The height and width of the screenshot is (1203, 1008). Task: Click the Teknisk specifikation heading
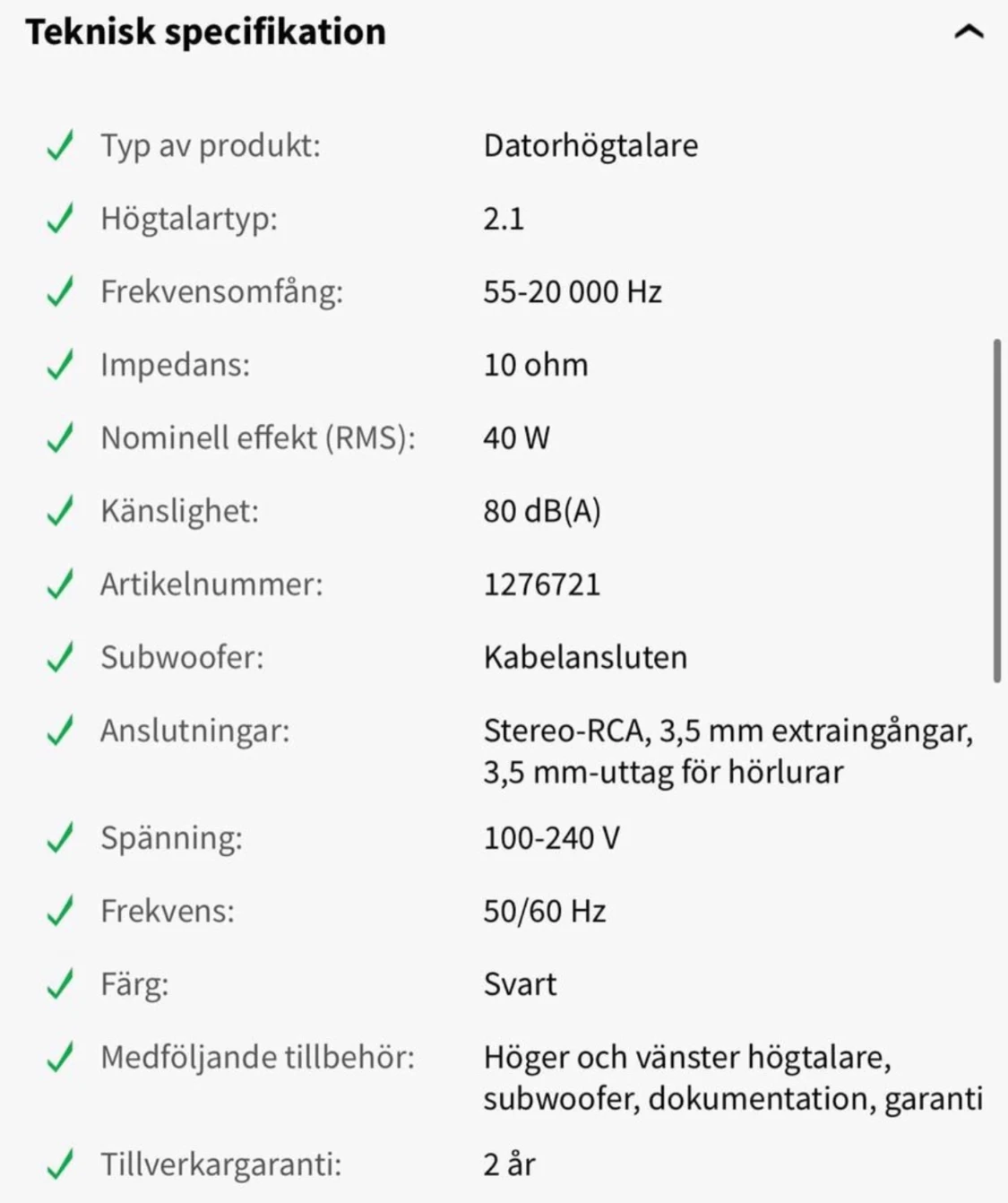tap(206, 30)
